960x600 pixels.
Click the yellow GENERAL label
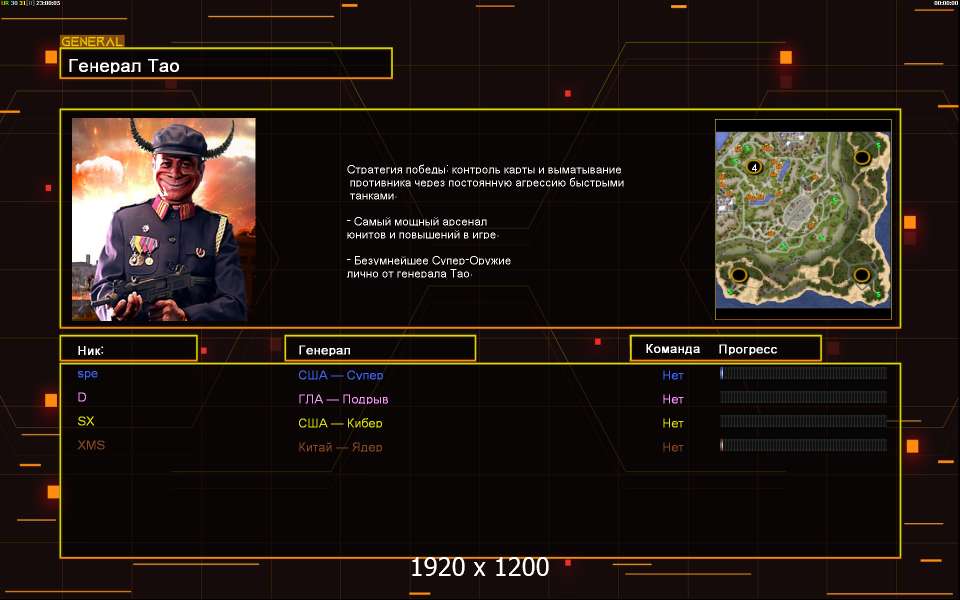click(x=92, y=42)
